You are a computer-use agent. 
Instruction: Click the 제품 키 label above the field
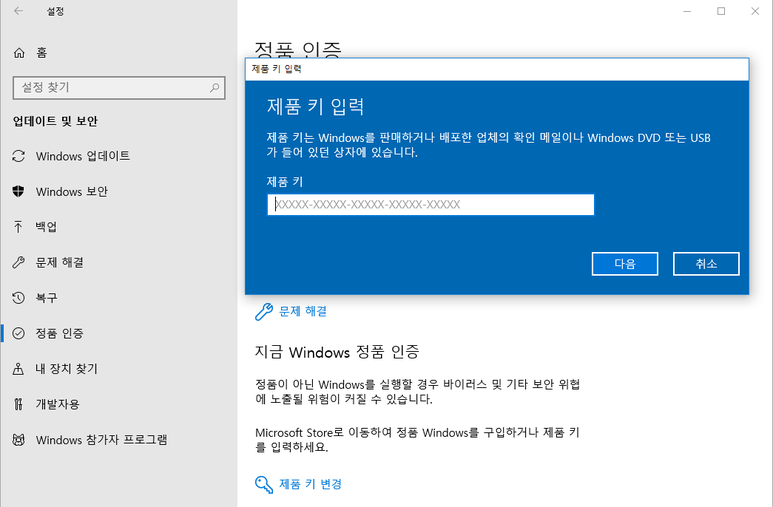pyautogui.click(x=284, y=182)
